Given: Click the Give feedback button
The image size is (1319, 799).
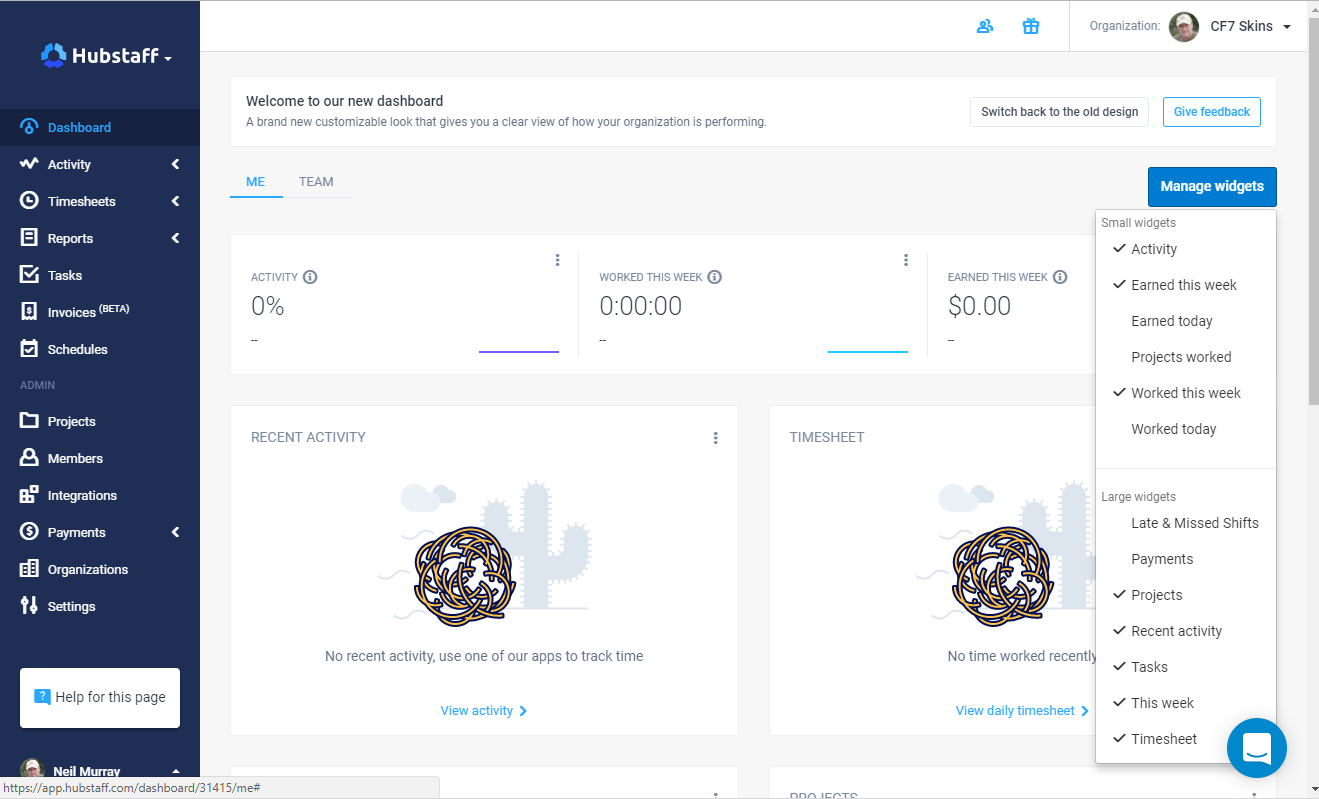Looking at the screenshot, I should coord(1211,112).
